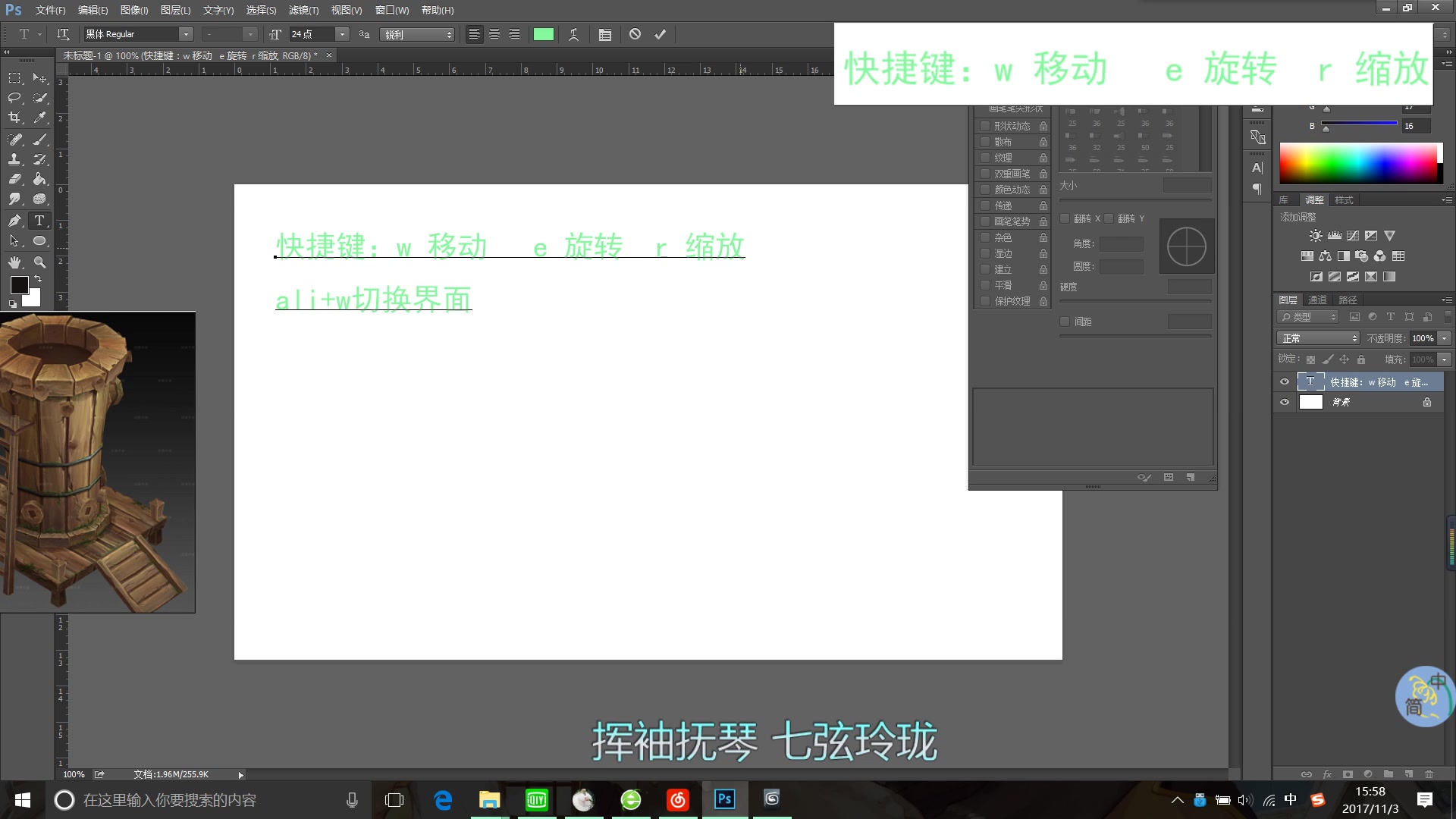Open the 滤镜(T) menu
1456x819 pixels.
pos(303,10)
